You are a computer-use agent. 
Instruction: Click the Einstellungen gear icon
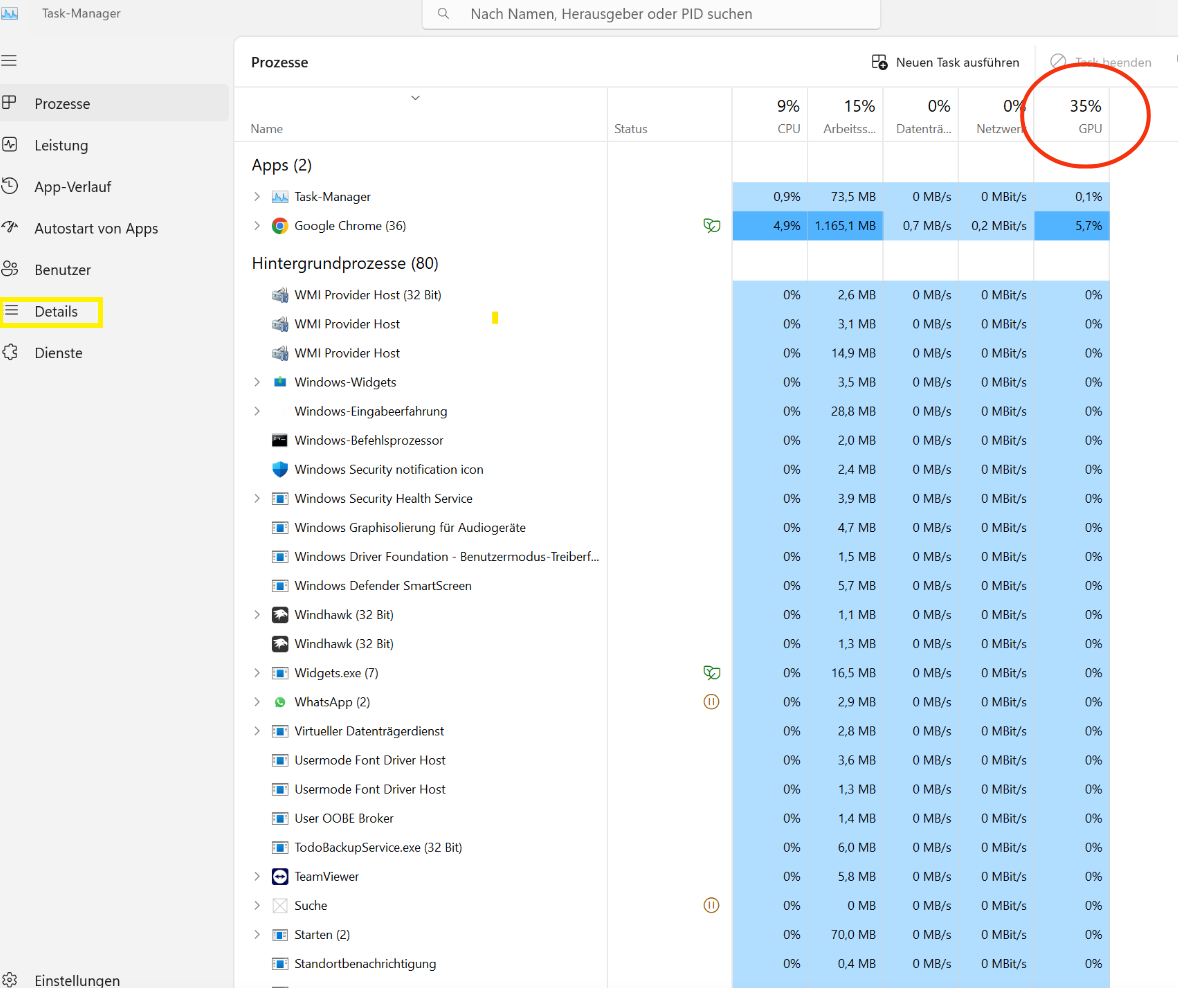click(x=10, y=979)
